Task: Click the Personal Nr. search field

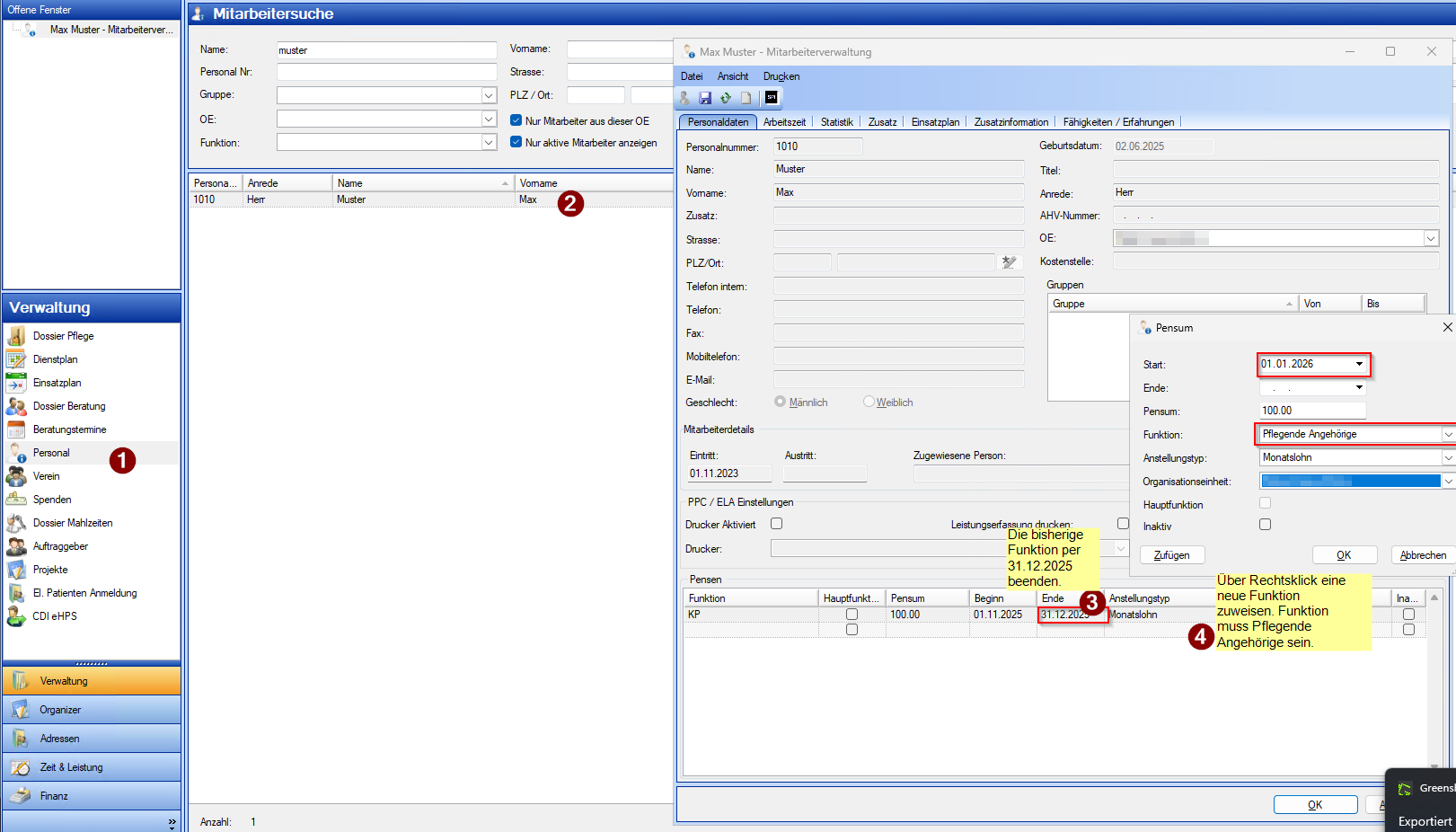Action: click(x=386, y=72)
